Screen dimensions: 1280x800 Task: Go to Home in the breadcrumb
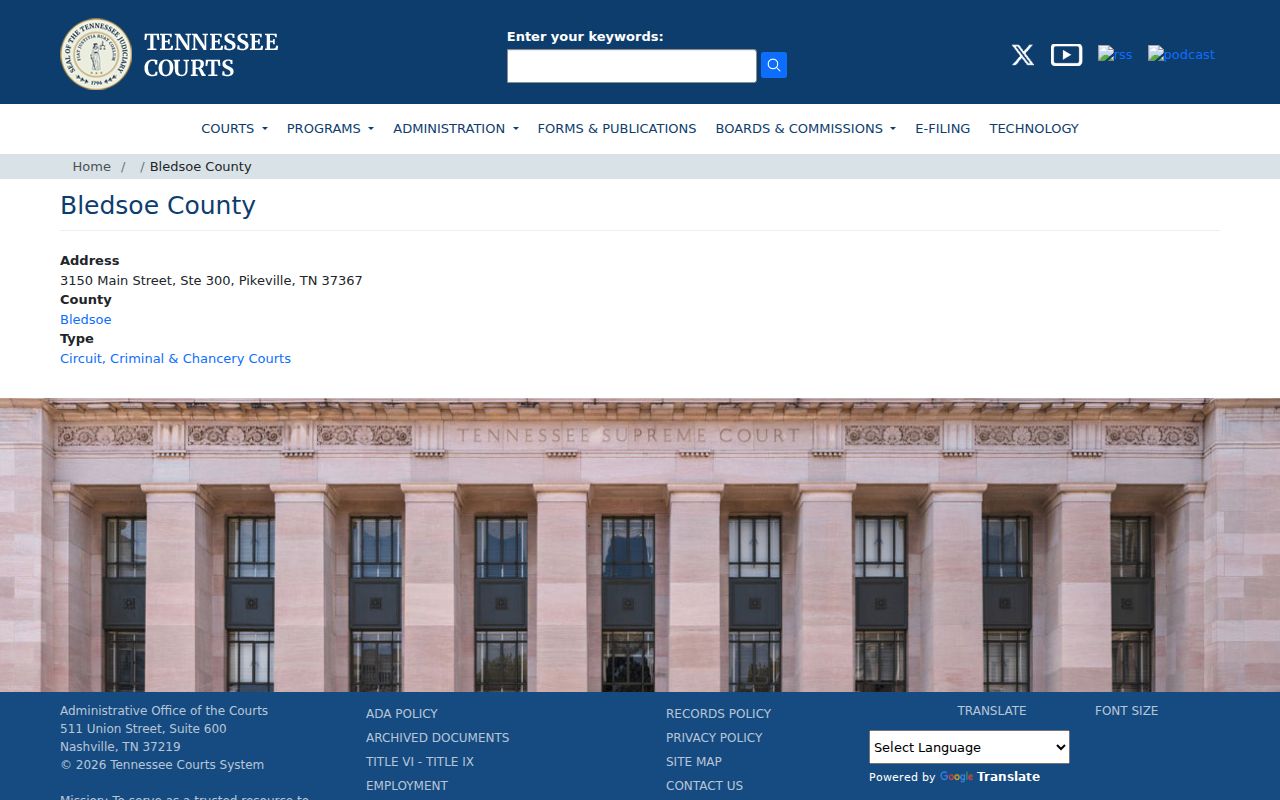point(91,167)
